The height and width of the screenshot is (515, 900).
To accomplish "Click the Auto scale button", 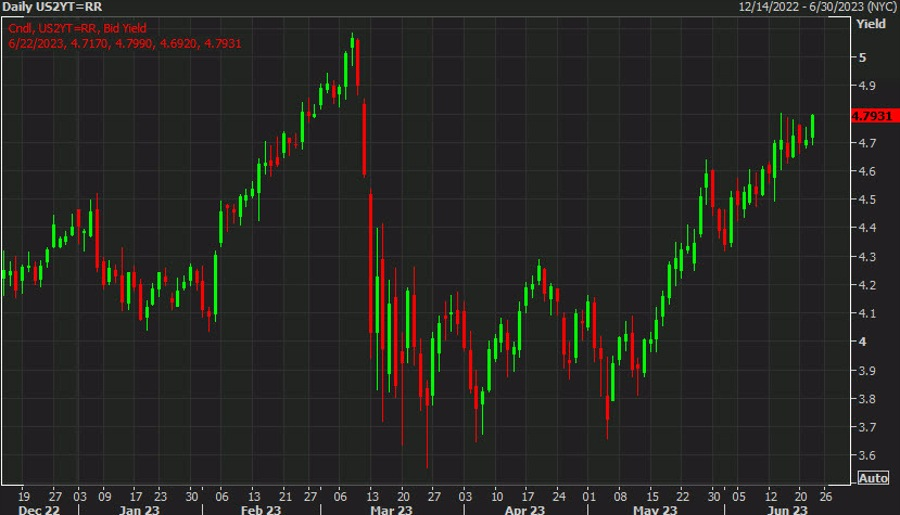I will point(873,478).
